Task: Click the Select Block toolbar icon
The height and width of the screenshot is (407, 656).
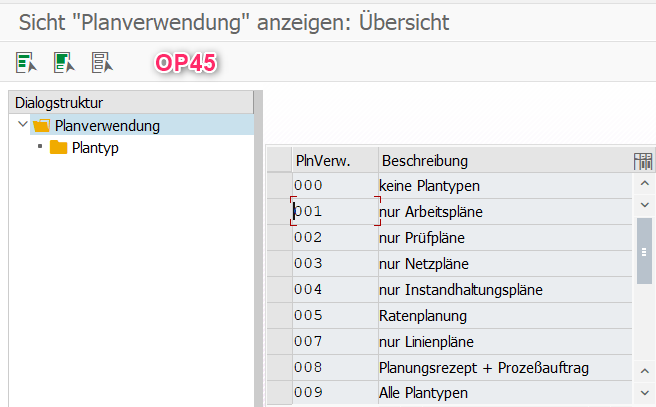Action: (x=64, y=62)
